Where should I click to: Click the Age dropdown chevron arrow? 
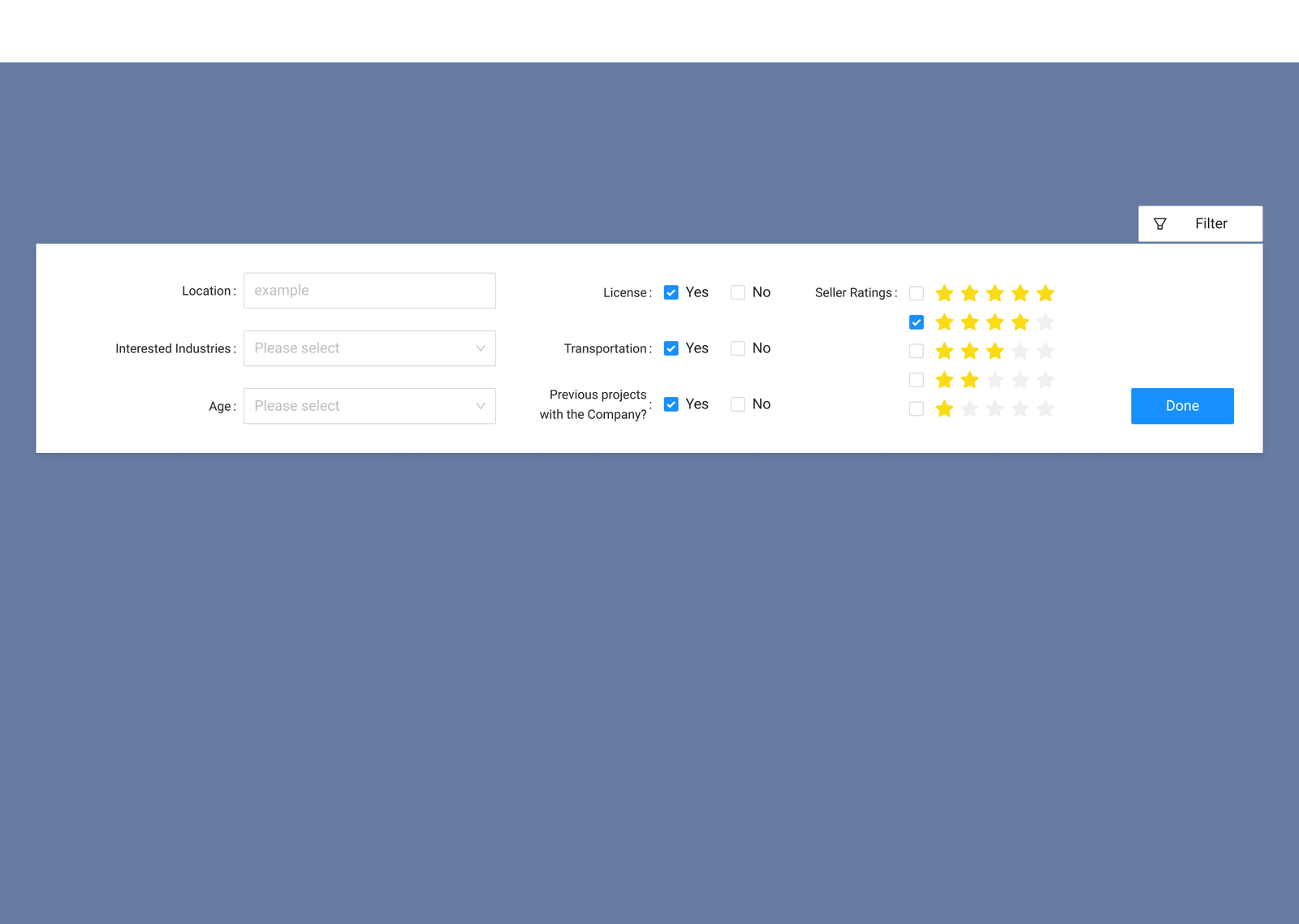tap(481, 406)
